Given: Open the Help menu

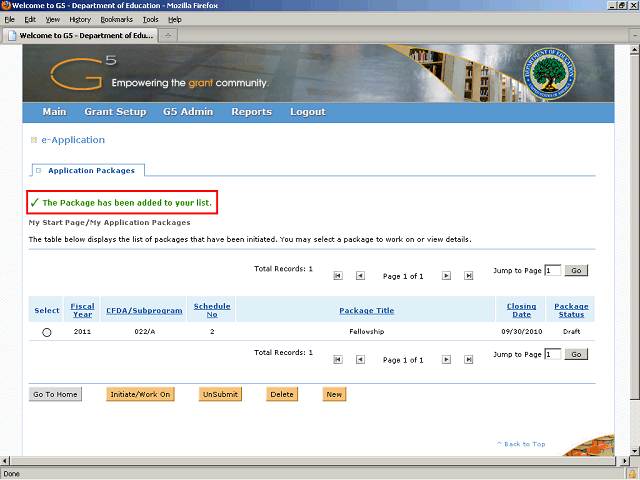Looking at the screenshot, I should (x=175, y=20).
